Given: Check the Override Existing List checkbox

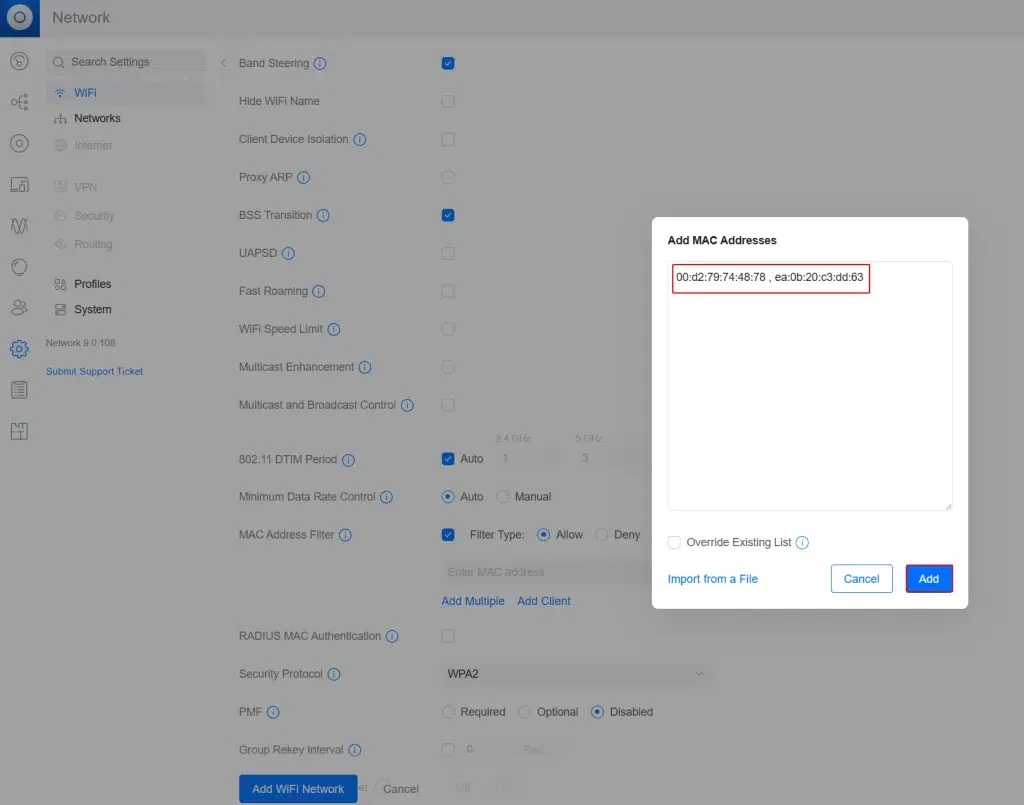Looking at the screenshot, I should coord(674,543).
